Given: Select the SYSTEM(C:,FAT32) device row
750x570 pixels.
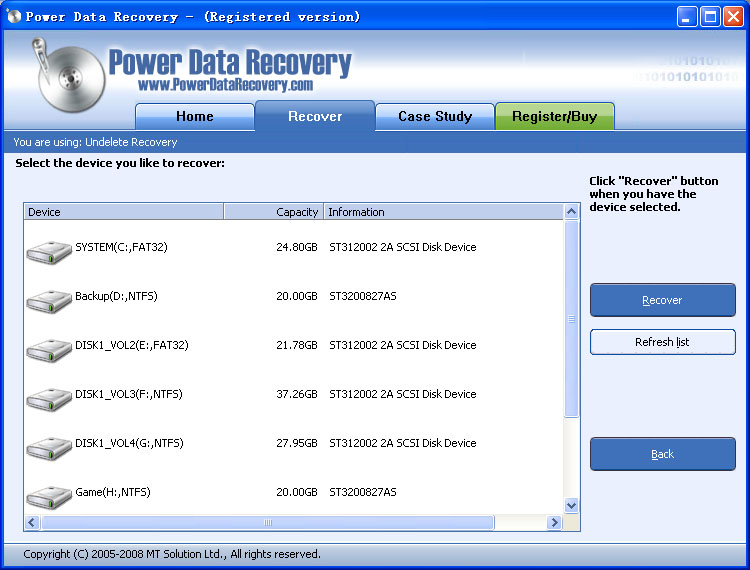Looking at the screenshot, I should click(294, 252).
